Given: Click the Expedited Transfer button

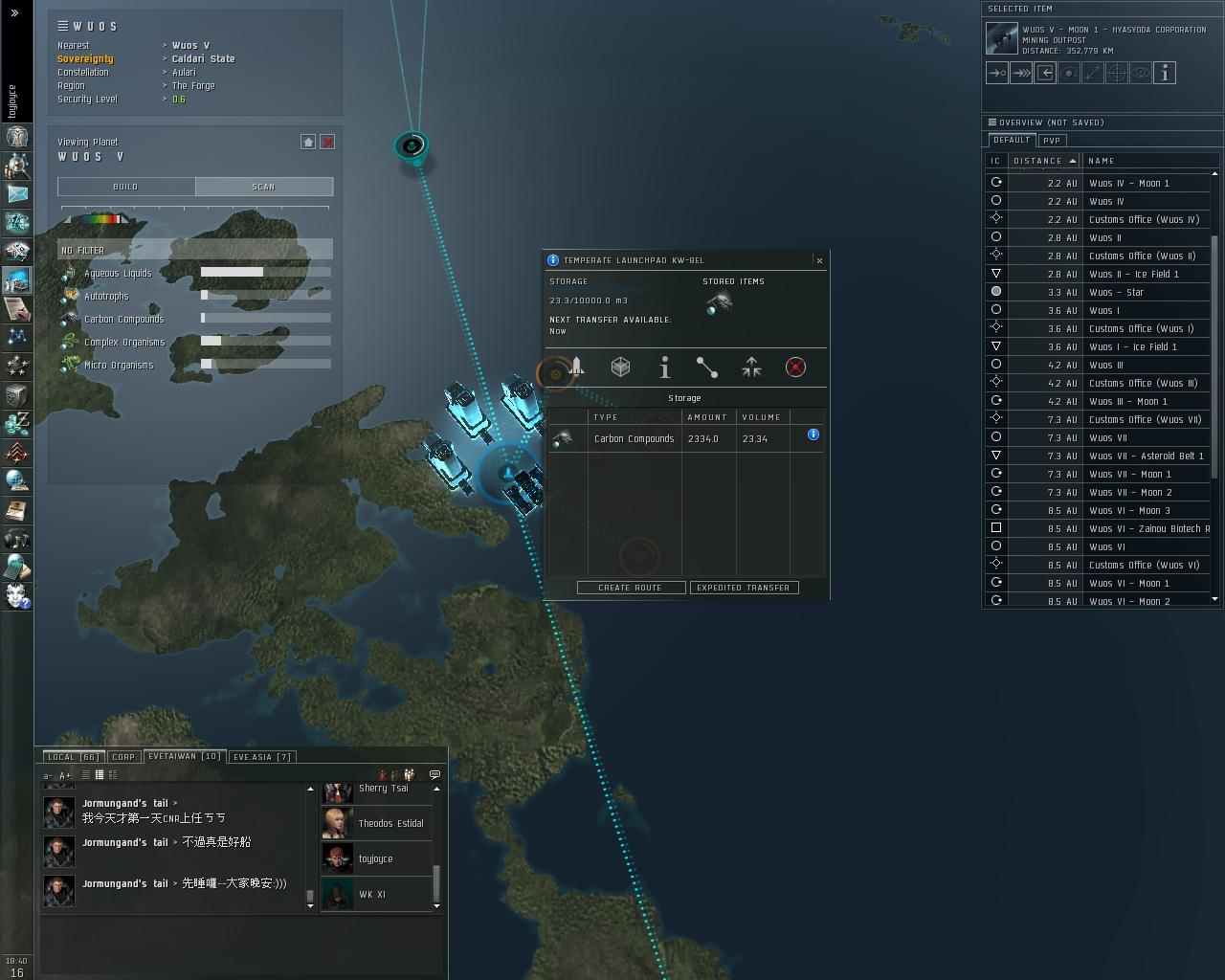Looking at the screenshot, I should coord(744,588).
